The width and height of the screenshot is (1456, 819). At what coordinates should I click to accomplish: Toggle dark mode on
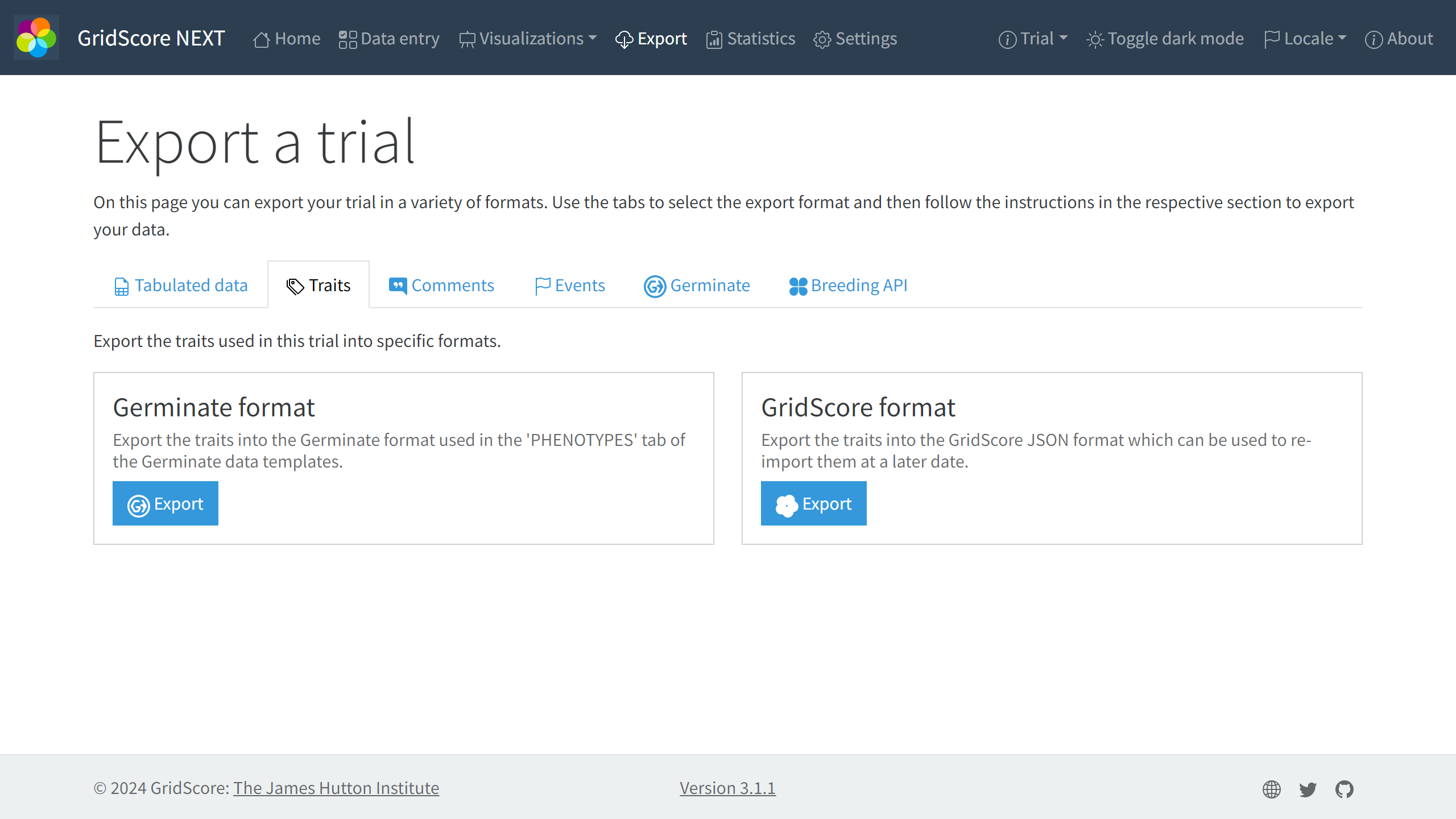point(1165,38)
